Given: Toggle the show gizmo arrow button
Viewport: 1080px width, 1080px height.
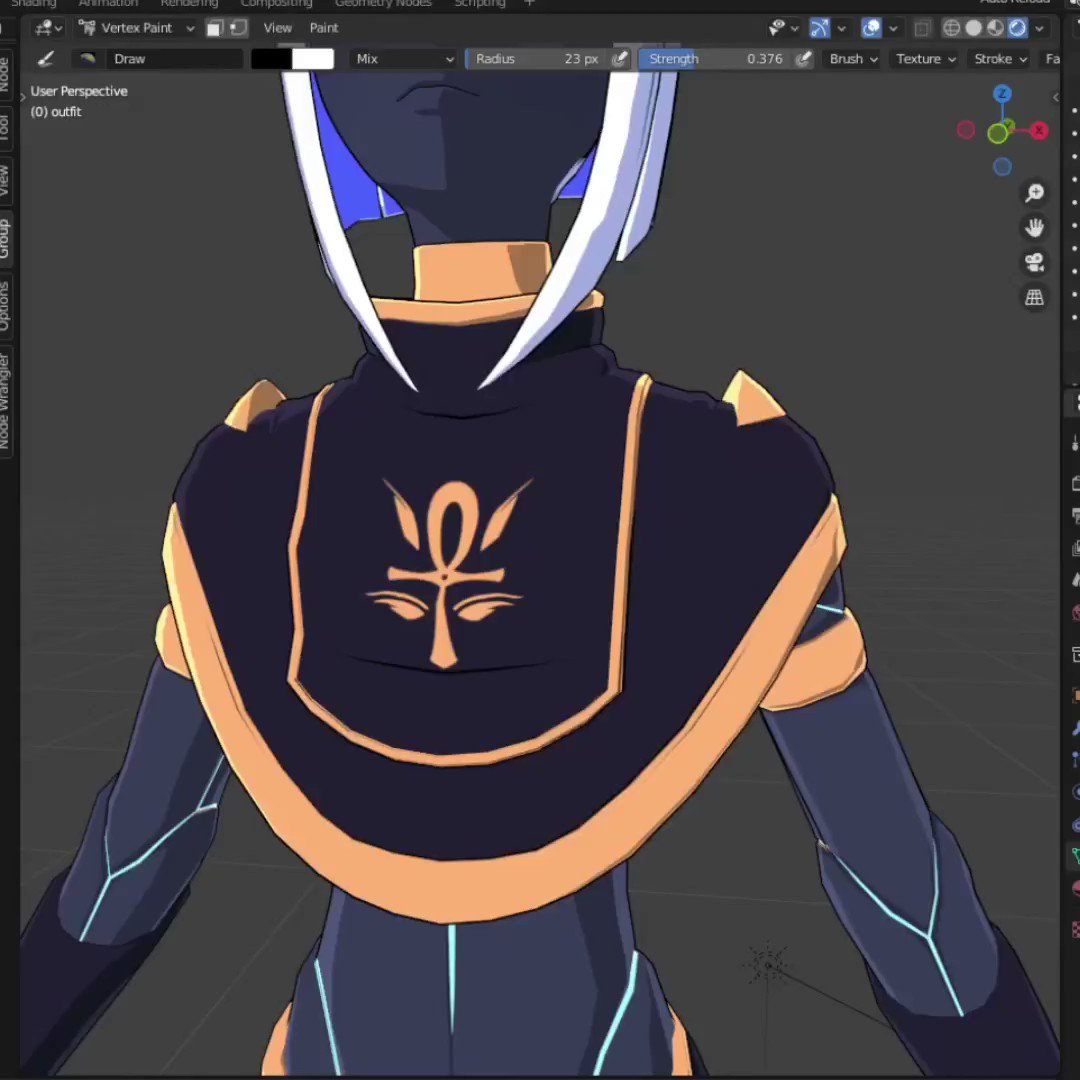Looking at the screenshot, I should tap(819, 27).
